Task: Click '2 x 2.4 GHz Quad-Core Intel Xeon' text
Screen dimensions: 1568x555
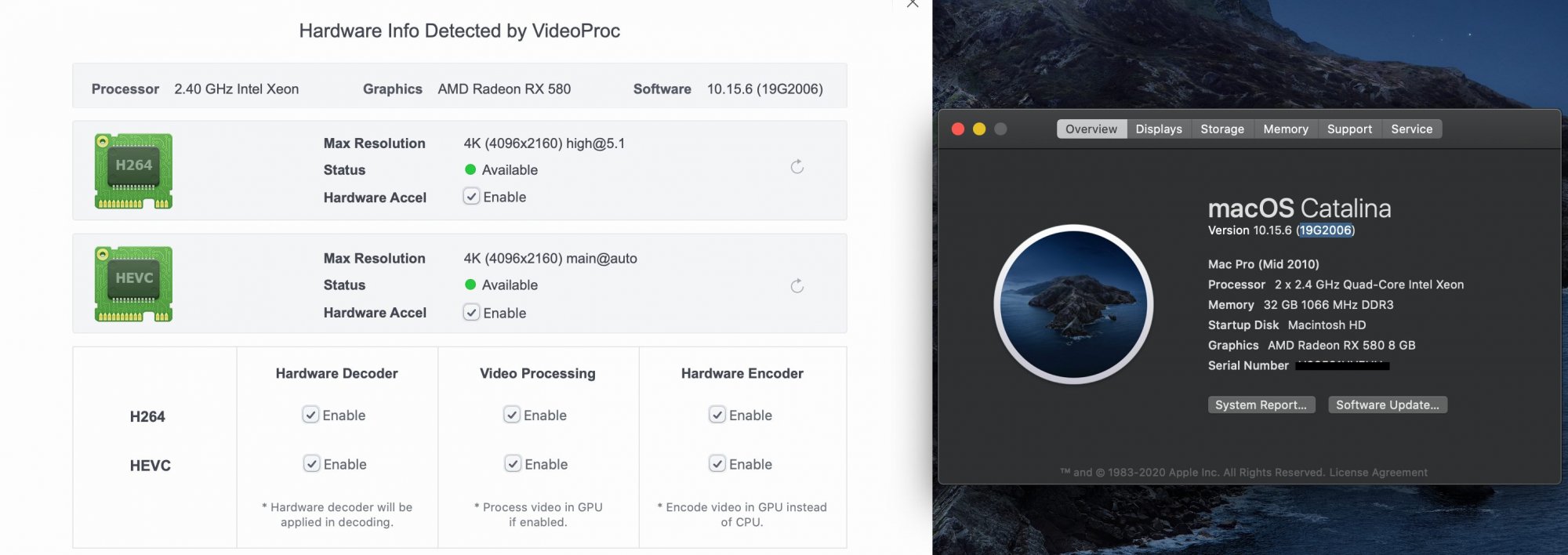Action: click(1369, 285)
